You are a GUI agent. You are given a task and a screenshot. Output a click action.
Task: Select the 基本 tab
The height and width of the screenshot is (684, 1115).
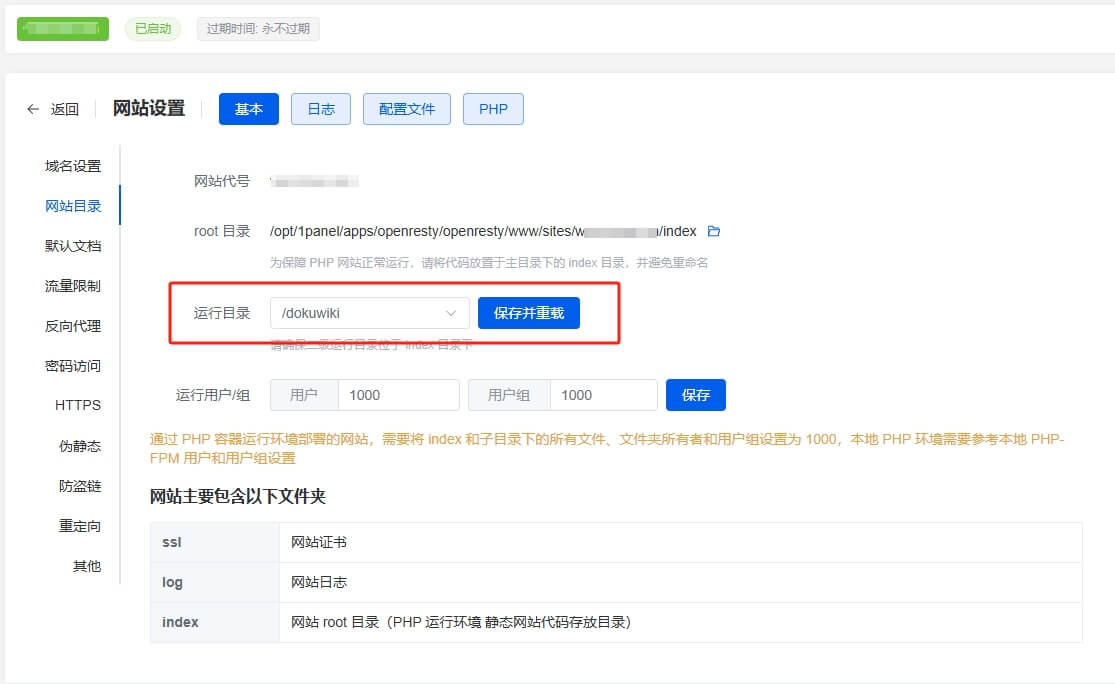click(248, 109)
